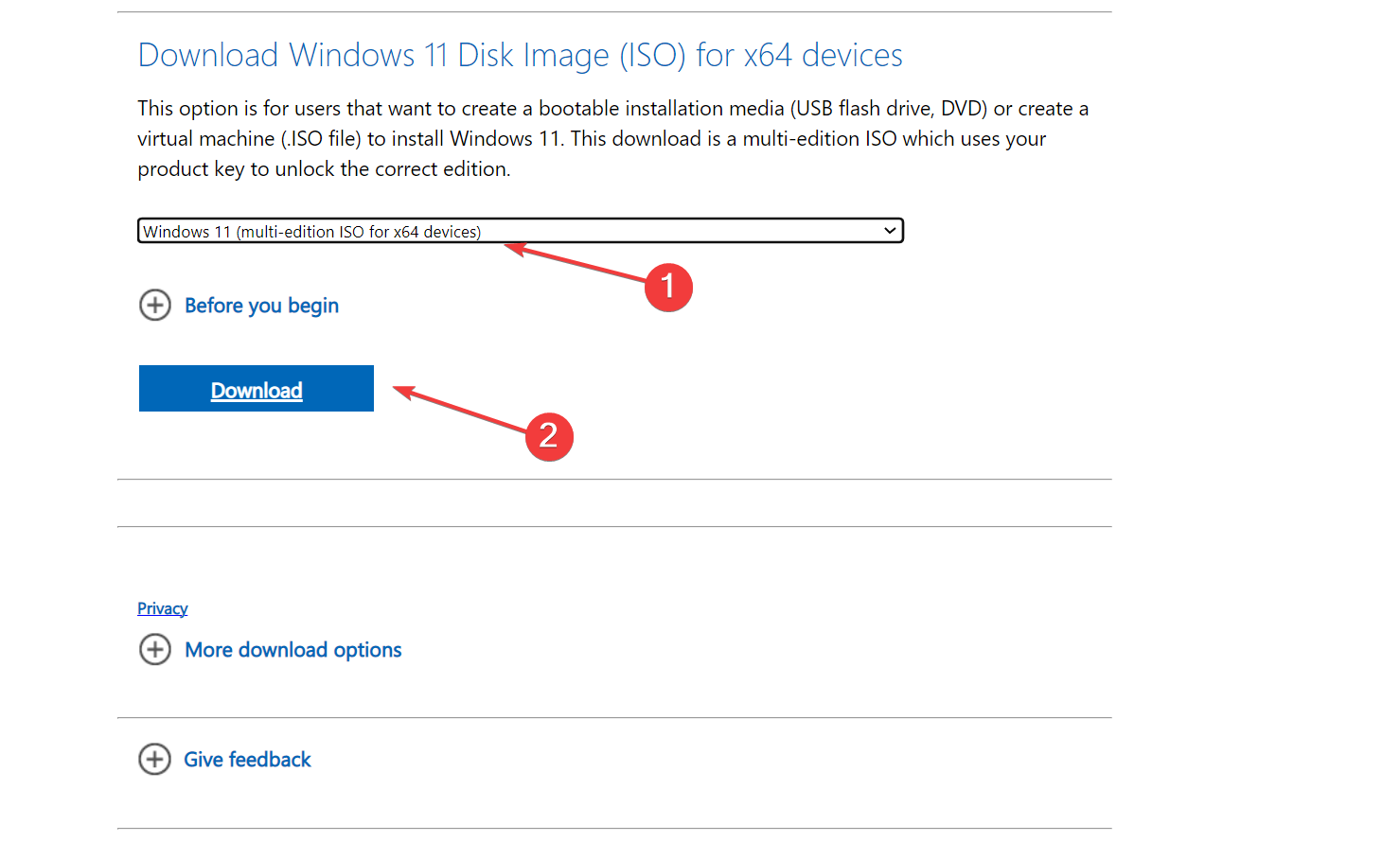The height and width of the screenshot is (842, 1400).
Task: Click the More download options label
Action: pyautogui.click(x=292, y=650)
